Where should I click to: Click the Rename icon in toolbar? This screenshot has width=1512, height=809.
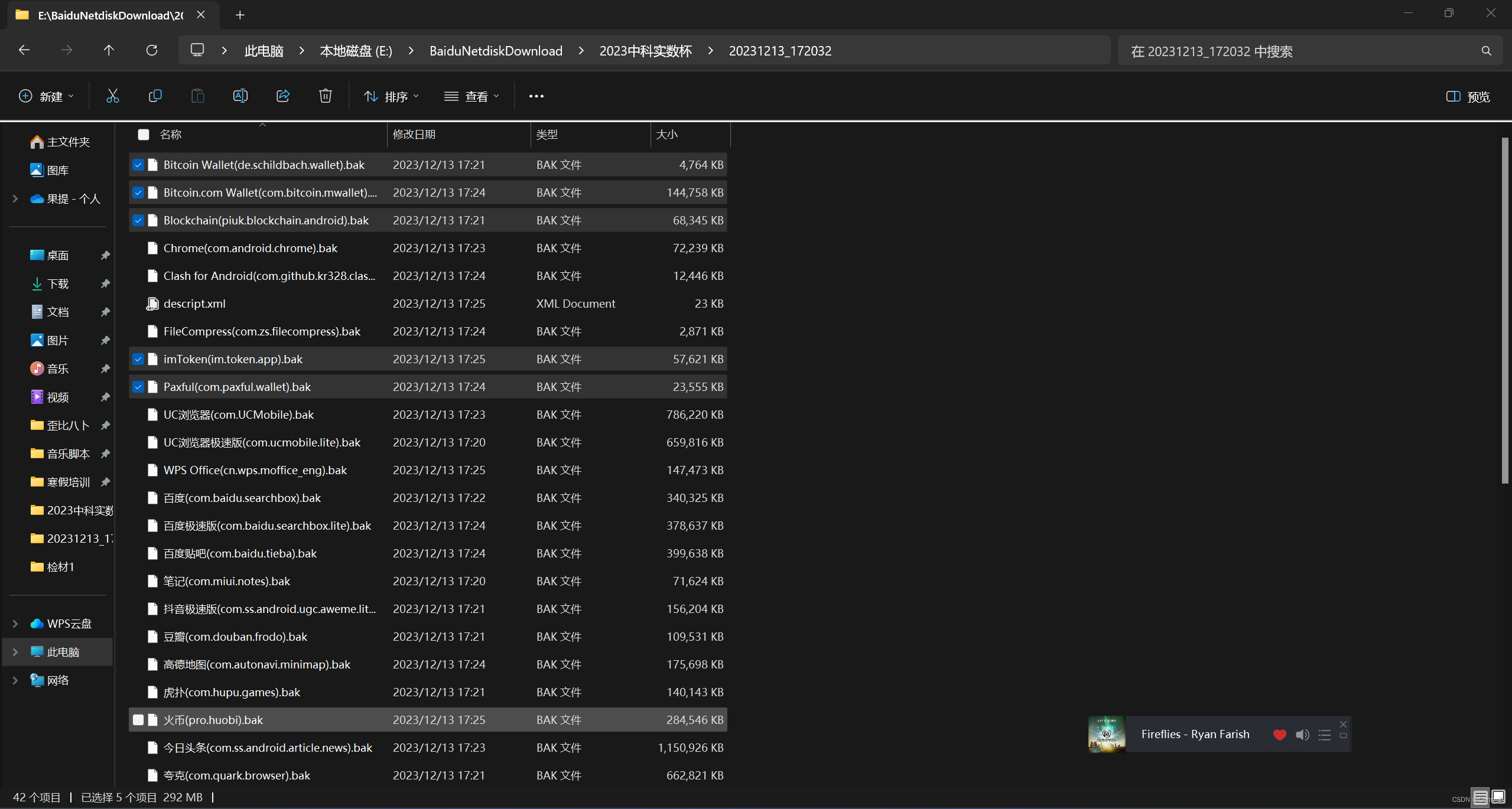pyautogui.click(x=240, y=96)
